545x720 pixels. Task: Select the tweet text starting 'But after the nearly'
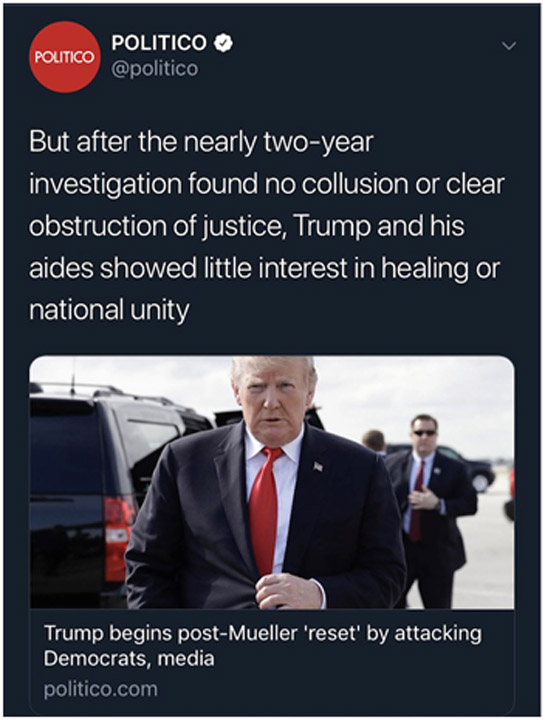point(267,225)
